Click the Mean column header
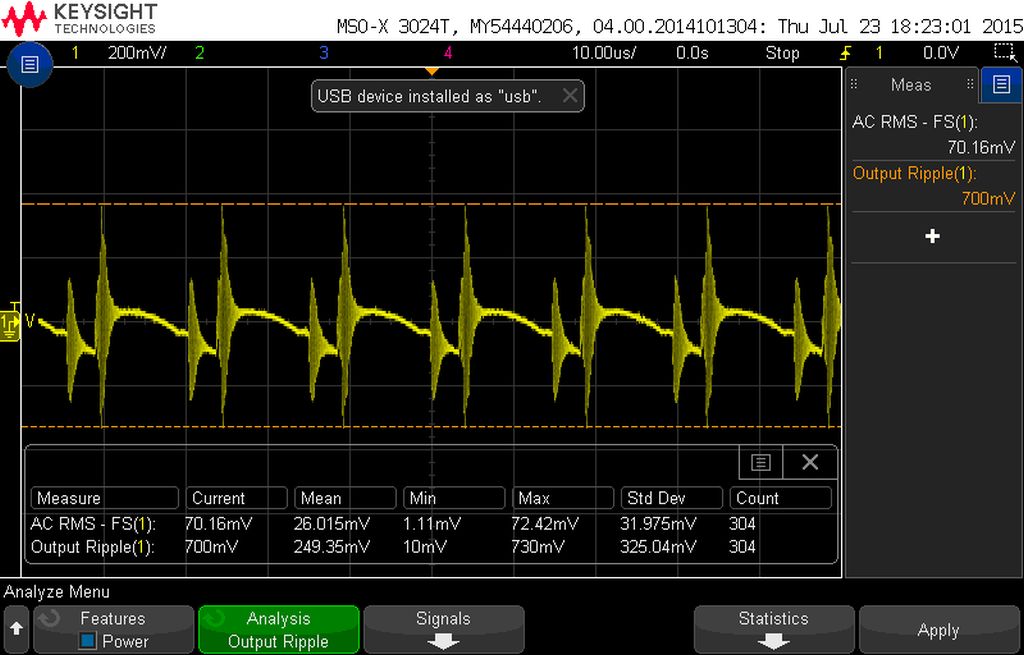Screen dimensions: 1024x655 pyautogui.click(x=345, y=498)
